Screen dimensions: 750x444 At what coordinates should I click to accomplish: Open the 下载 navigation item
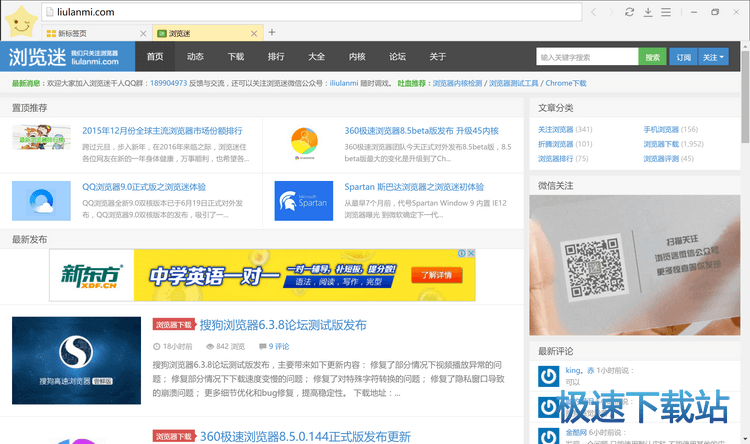(236, 56)
